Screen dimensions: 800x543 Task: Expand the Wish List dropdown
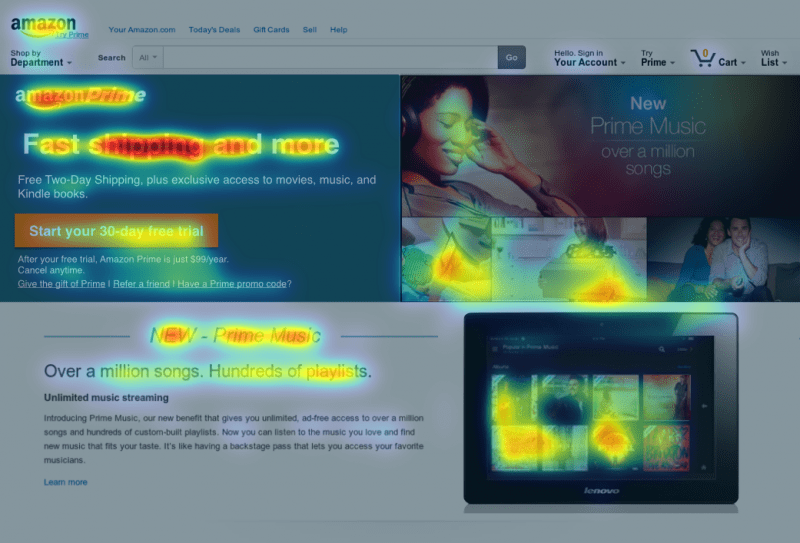click(774, 58)
